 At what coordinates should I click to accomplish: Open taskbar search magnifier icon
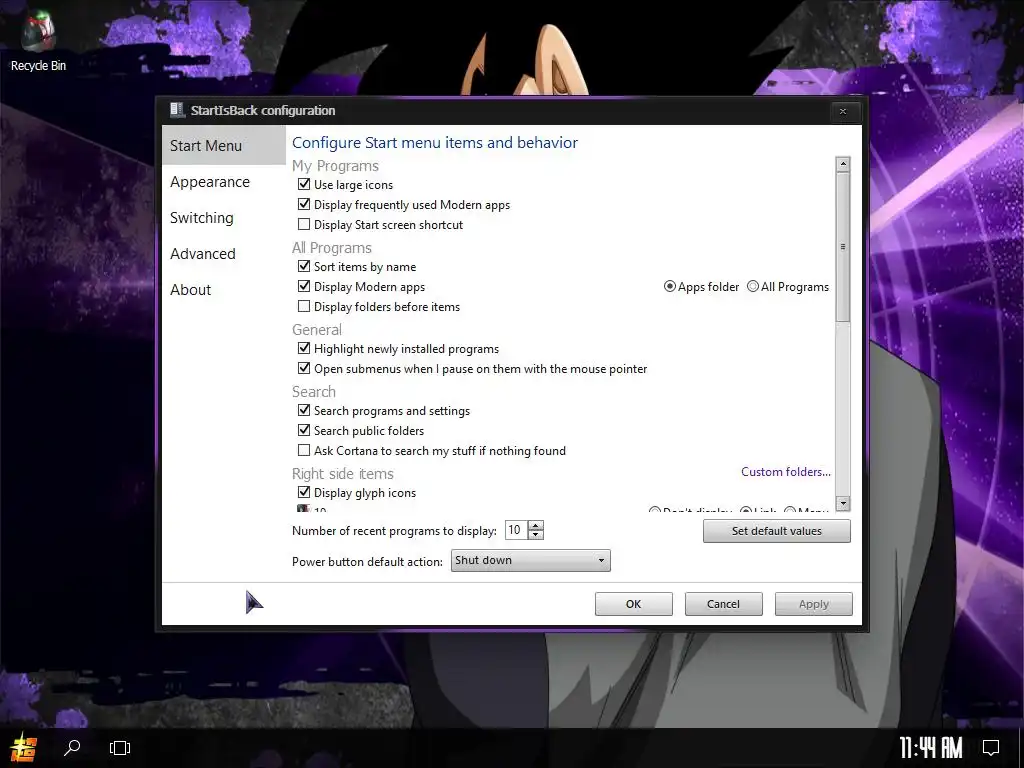(x=72, y=747)
